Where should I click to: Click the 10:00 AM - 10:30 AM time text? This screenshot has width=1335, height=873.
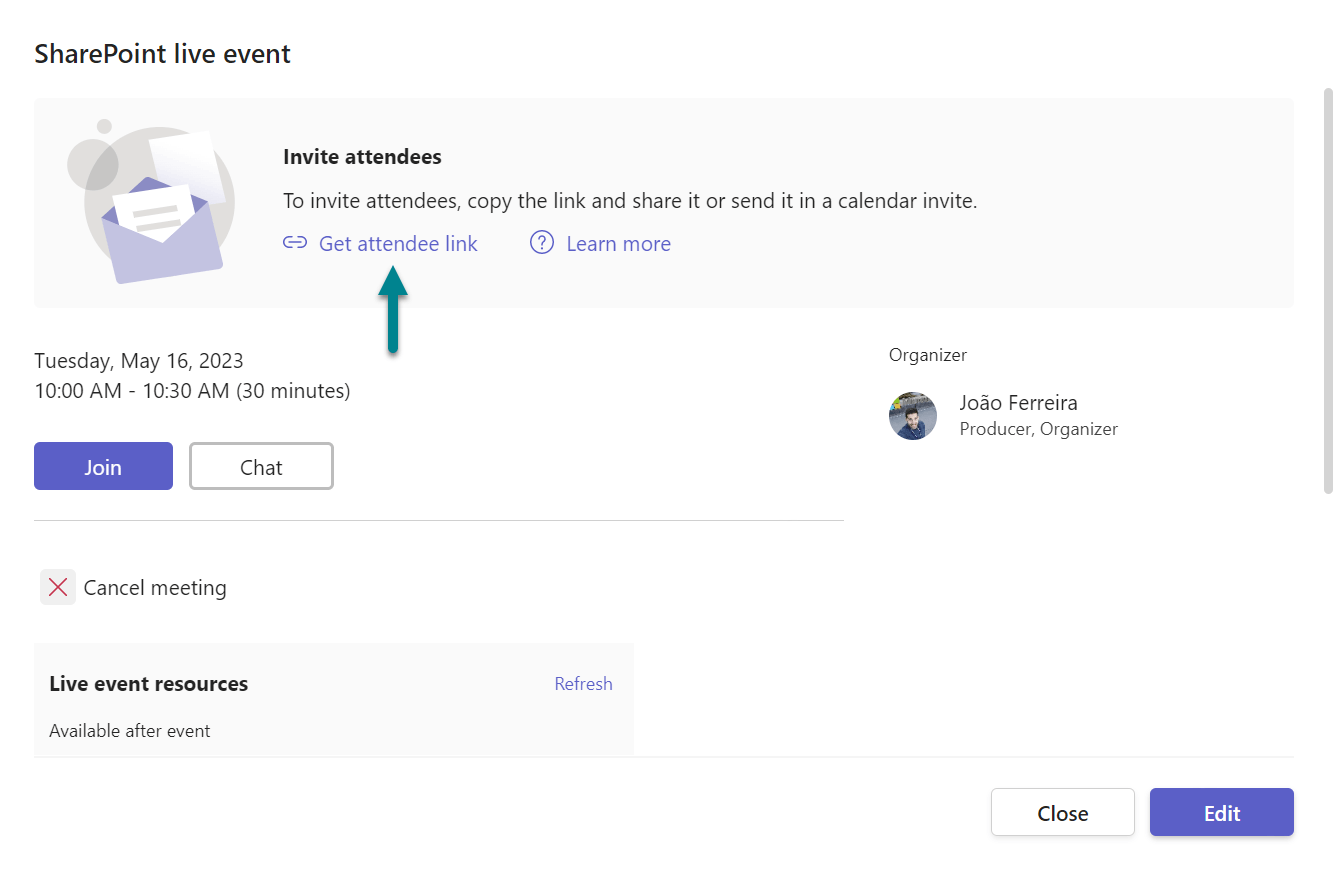[192, 391]
